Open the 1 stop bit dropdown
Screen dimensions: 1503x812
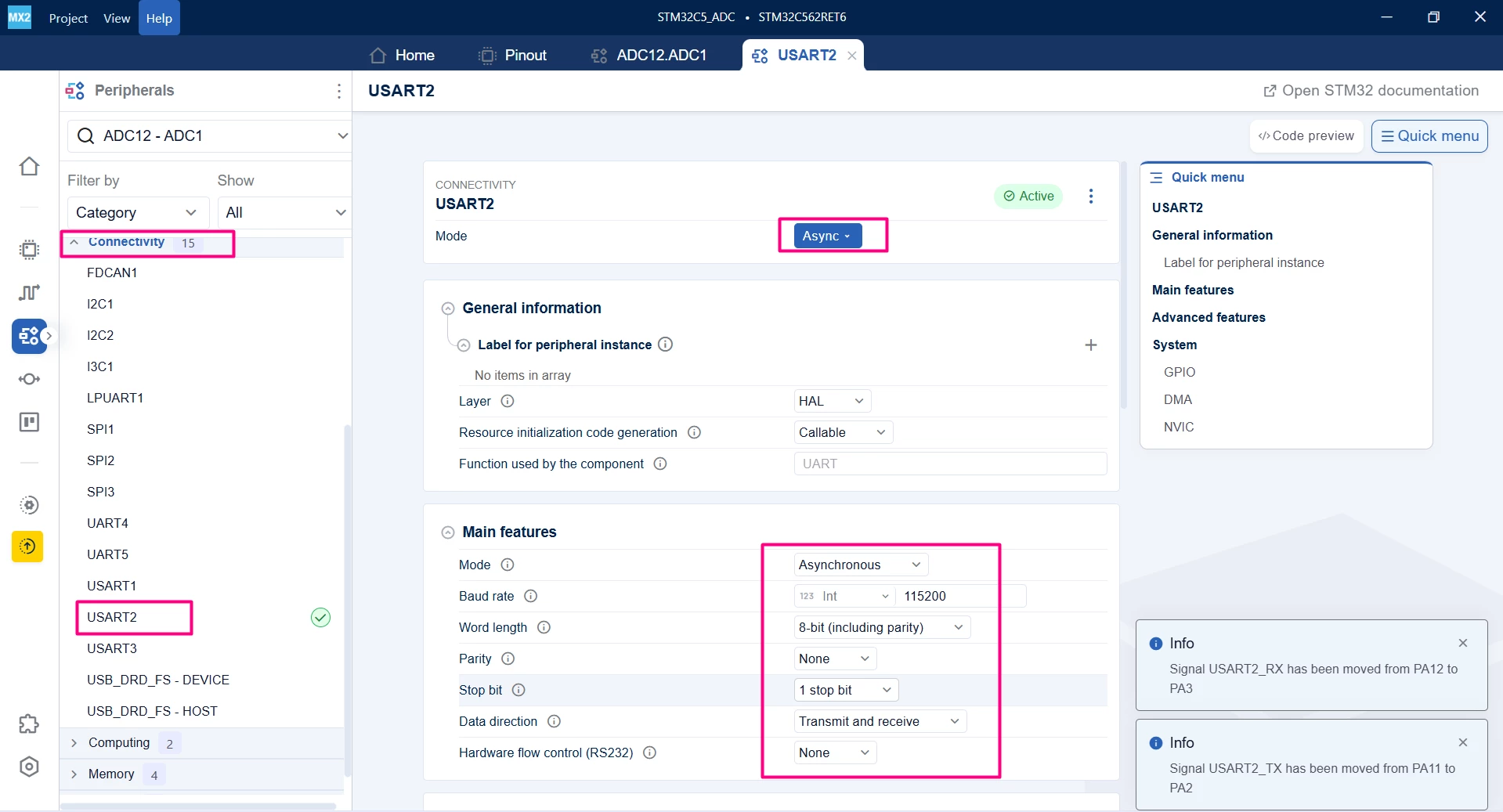(846, 690)
